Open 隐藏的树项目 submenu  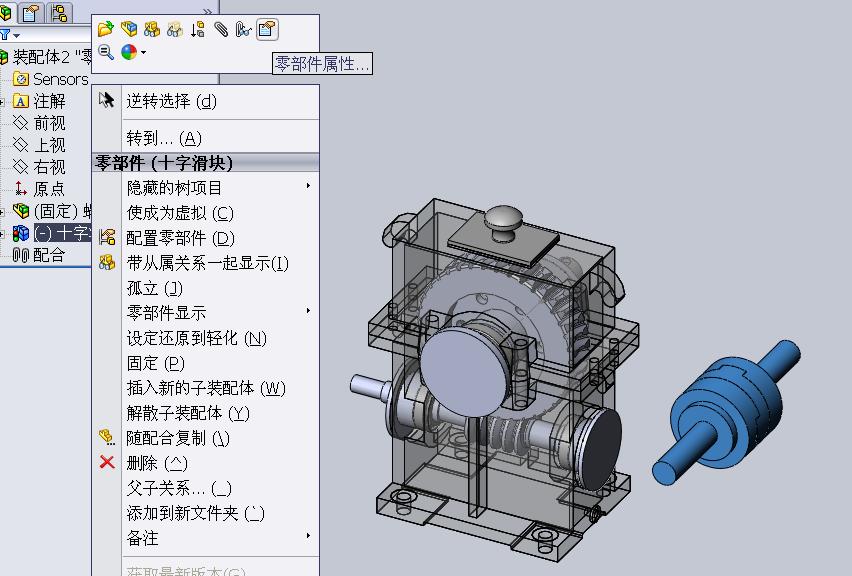(x=205, y=187)
